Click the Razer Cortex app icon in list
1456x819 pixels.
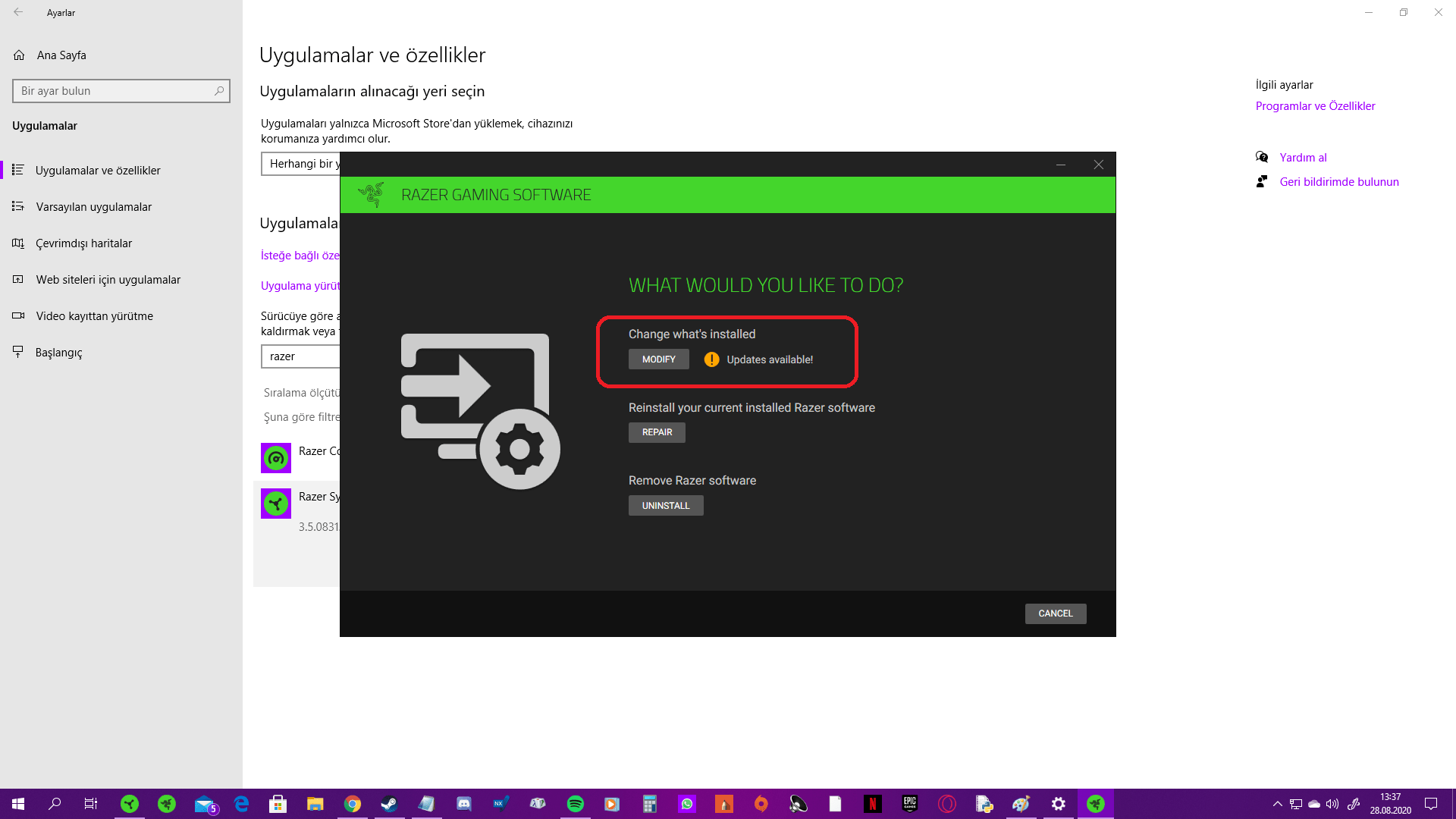pos(276,458)
